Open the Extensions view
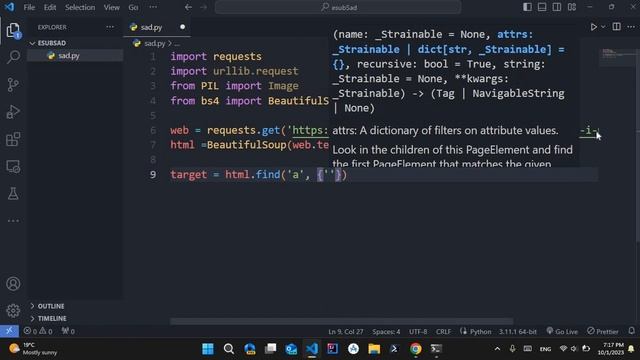The width and height of the screenshot is (640, 360). (13, 139)
